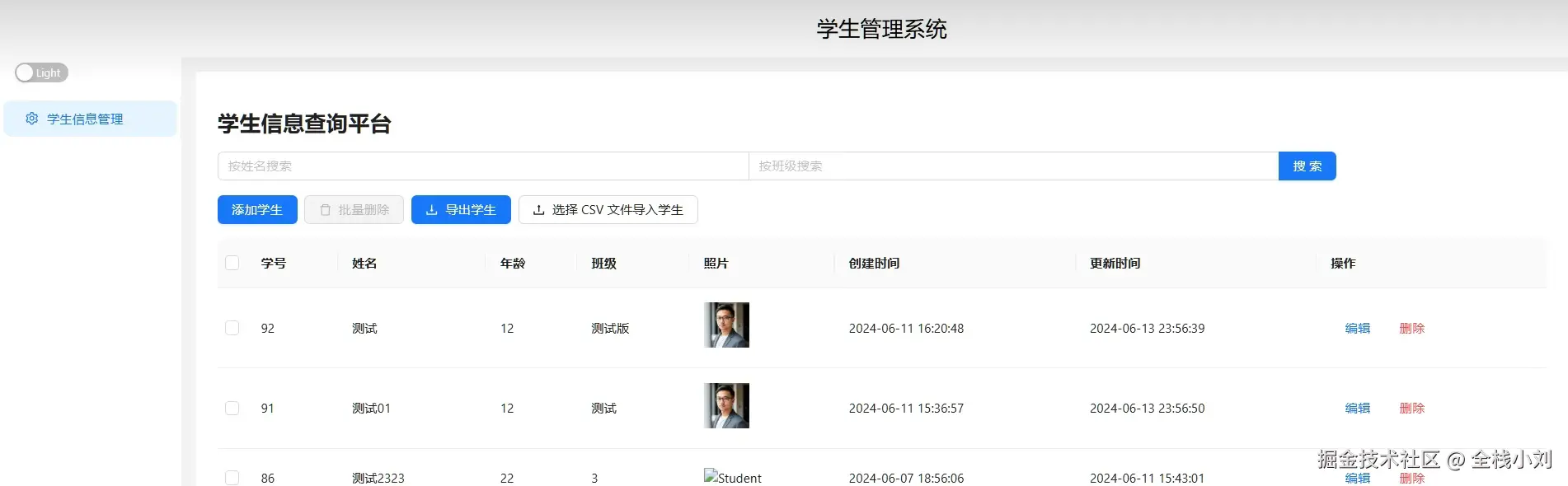Click 删除 for student 91
The image size is (1568, 486).
1412,408
